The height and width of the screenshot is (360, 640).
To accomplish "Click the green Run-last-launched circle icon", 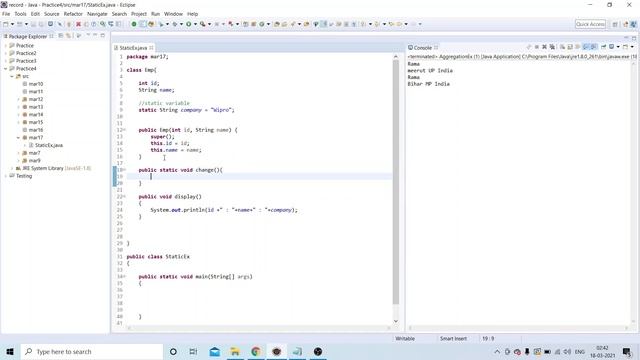I will [133, 24].
